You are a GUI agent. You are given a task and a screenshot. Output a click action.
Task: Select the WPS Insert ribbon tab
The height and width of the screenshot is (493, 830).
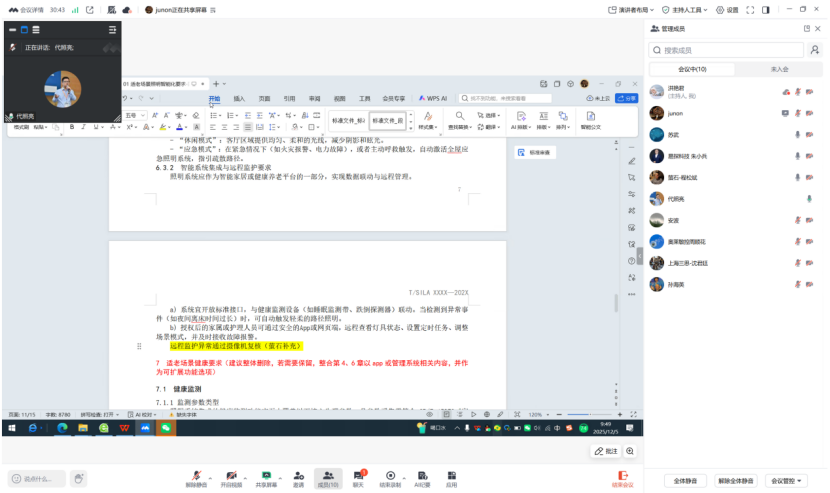pyautogui.click(x=239, y=98)
